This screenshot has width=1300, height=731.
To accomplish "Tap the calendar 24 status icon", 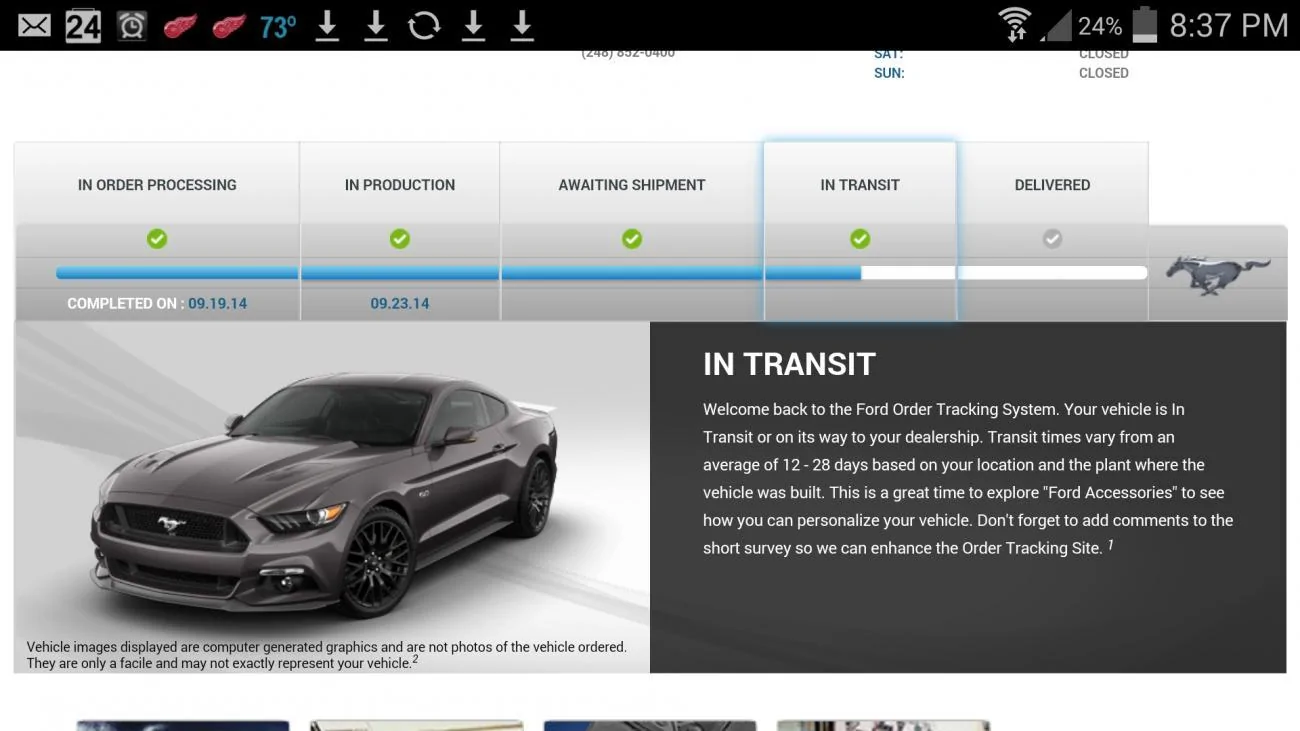I will 83,25.
